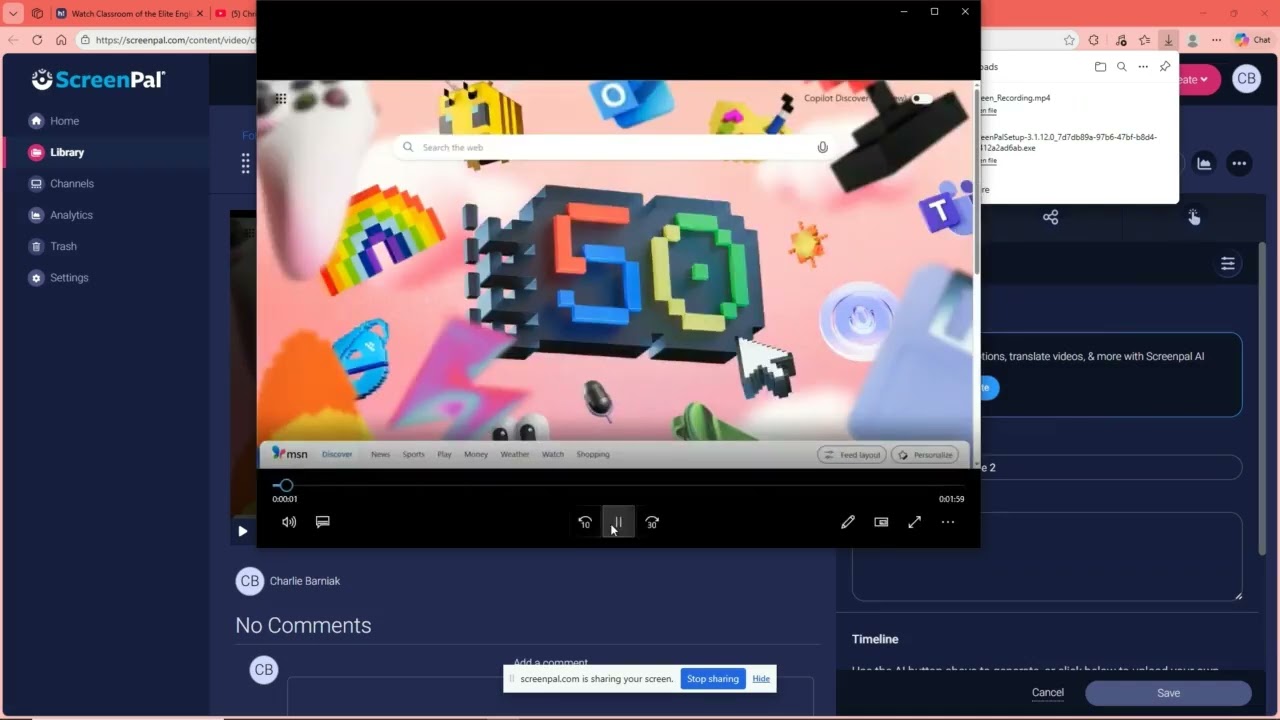Click the pencil edit icon in media player
This screenshot has width=1280, height=720.
pyautogui.click(x=848, y=522)
